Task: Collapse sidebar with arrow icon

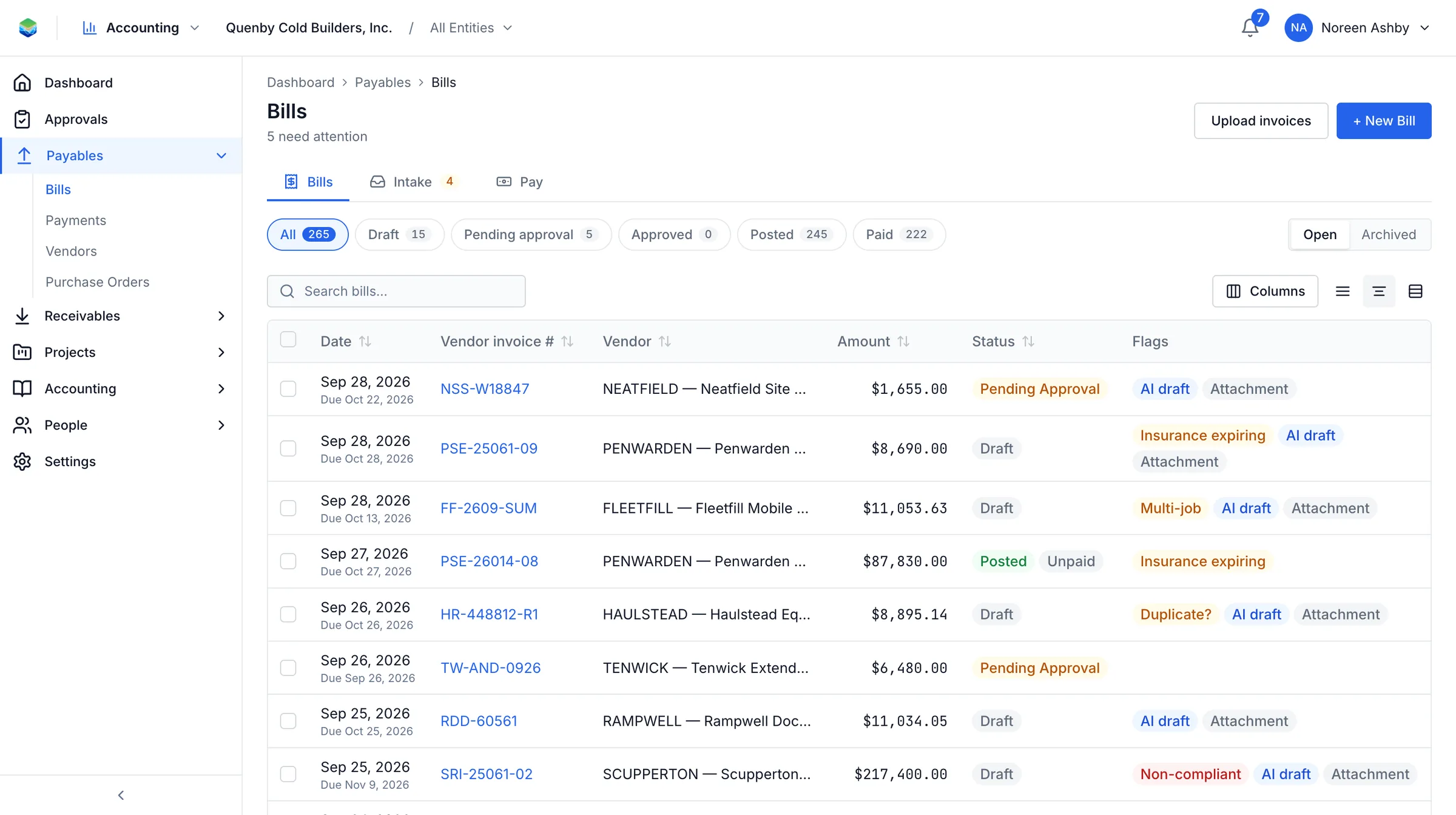Action: pyautogui.click(x=121, y=795)
